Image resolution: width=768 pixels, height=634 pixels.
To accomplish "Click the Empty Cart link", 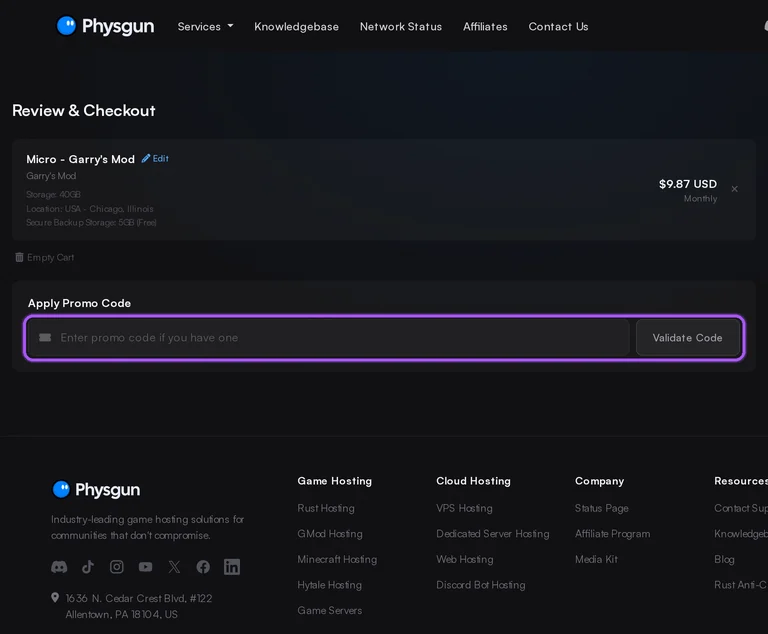I will 45,257.
